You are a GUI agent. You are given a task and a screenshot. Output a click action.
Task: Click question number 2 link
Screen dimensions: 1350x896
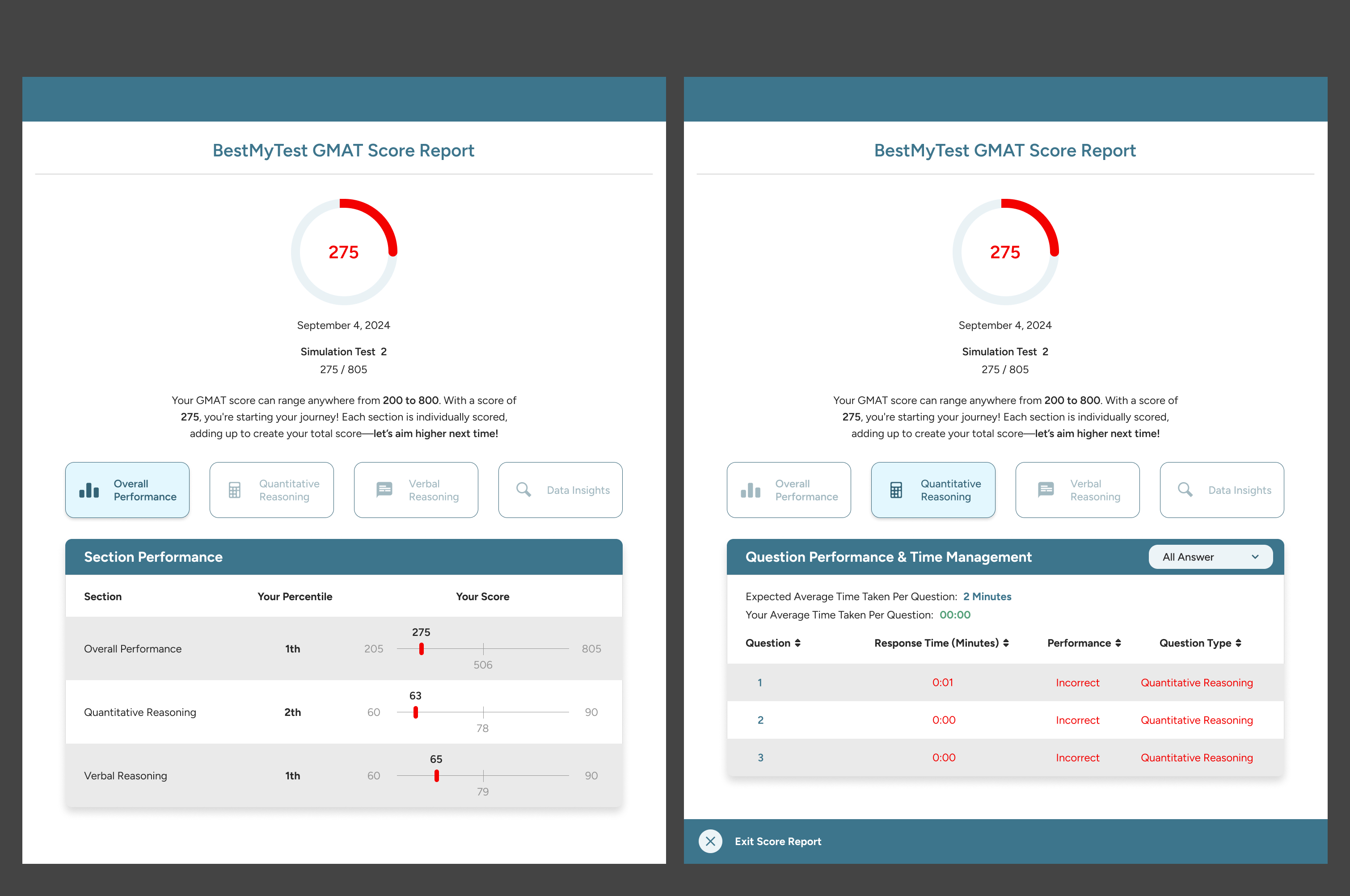click(760, 720)
